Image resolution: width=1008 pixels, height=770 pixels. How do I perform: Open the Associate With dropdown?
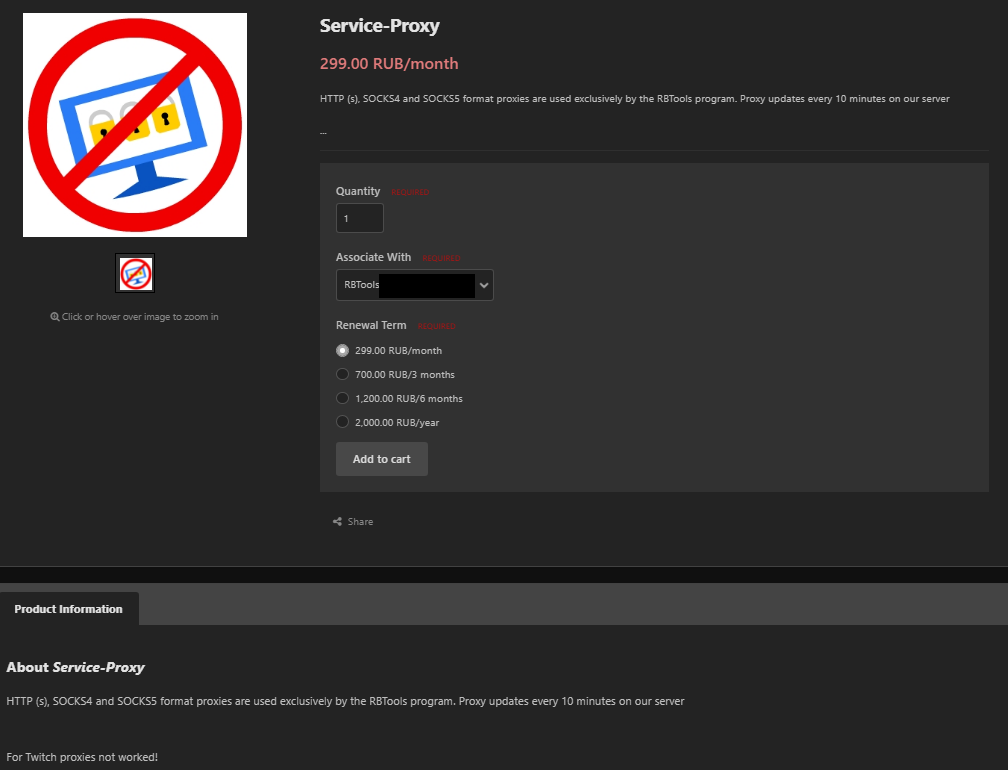(x=414, y=285)
